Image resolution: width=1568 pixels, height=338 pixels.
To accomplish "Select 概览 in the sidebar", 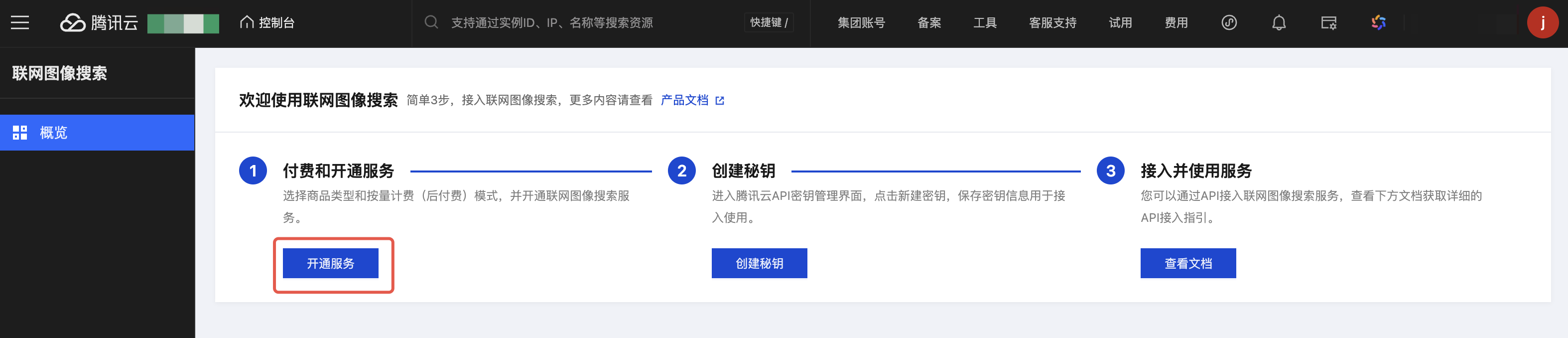I will point(98,133).
